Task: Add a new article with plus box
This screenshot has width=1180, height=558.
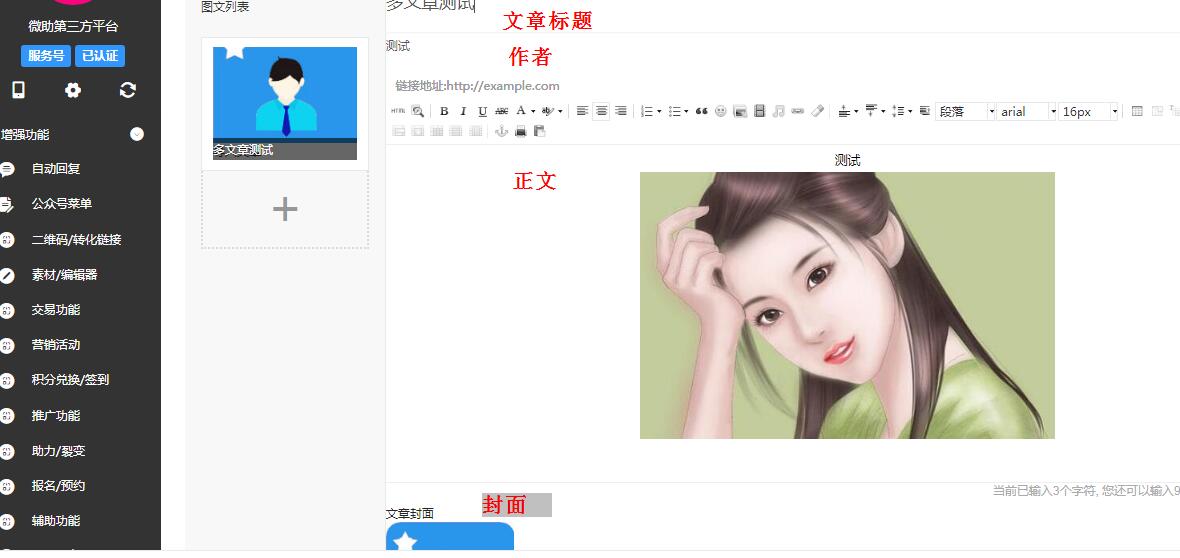Action: (x=285, y=209)
